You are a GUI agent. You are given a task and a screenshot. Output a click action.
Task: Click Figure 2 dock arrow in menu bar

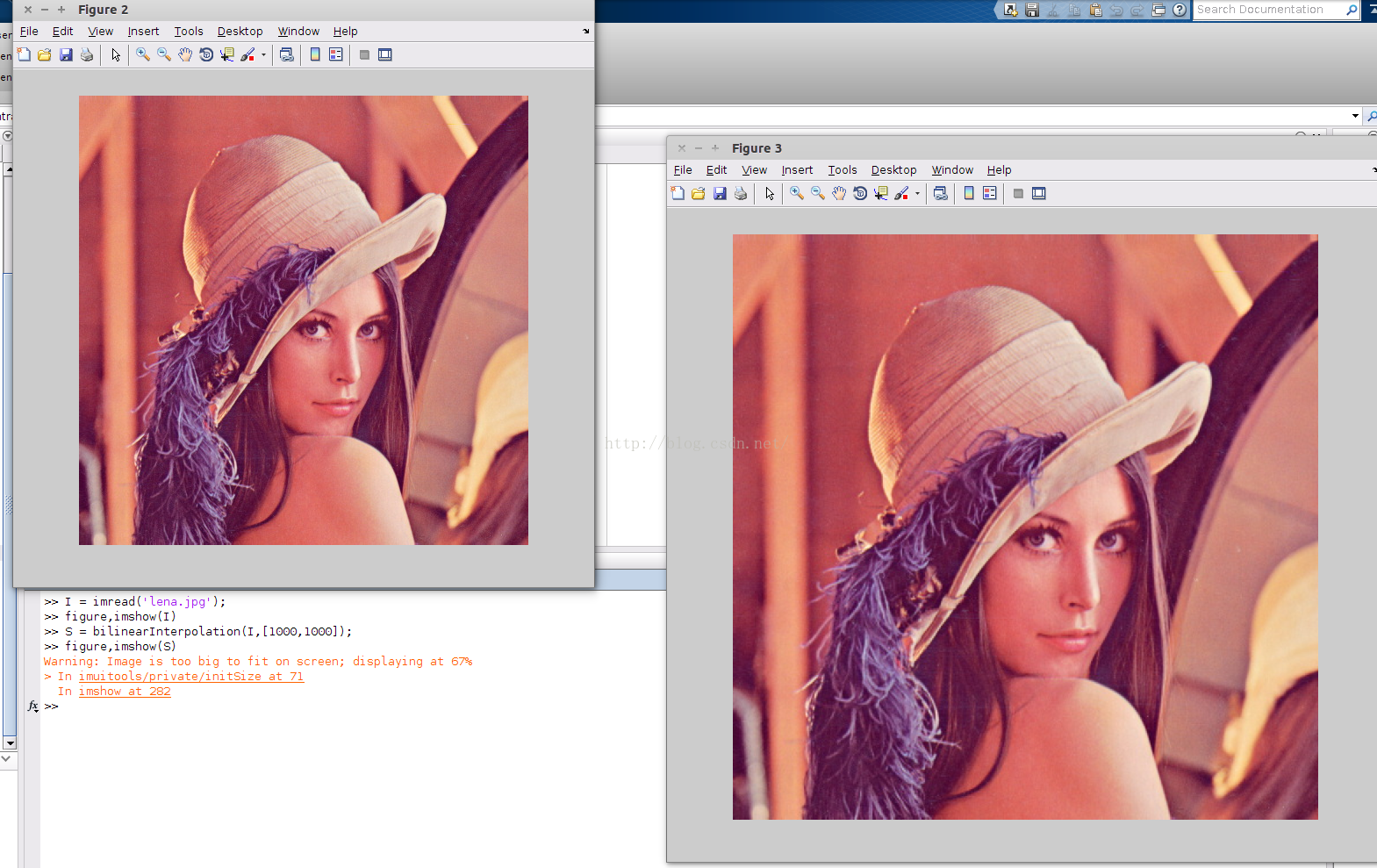pos(586,32)
